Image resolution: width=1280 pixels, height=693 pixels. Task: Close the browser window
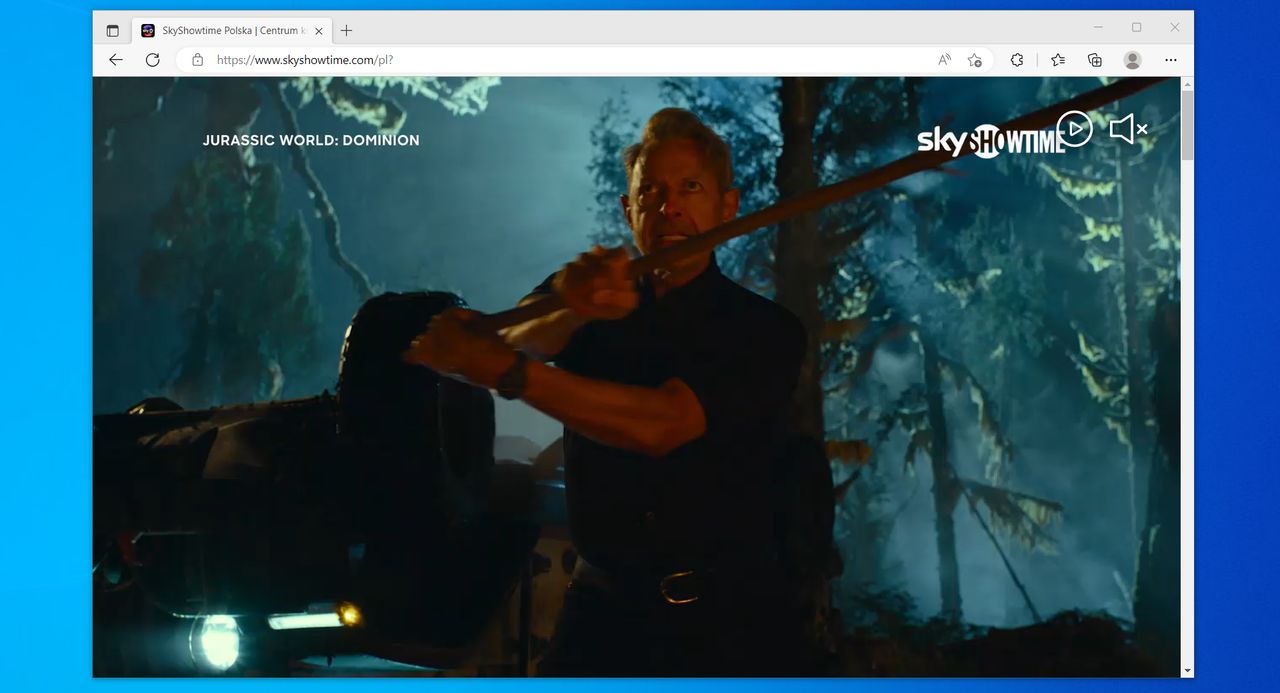tap(1175, 27)
